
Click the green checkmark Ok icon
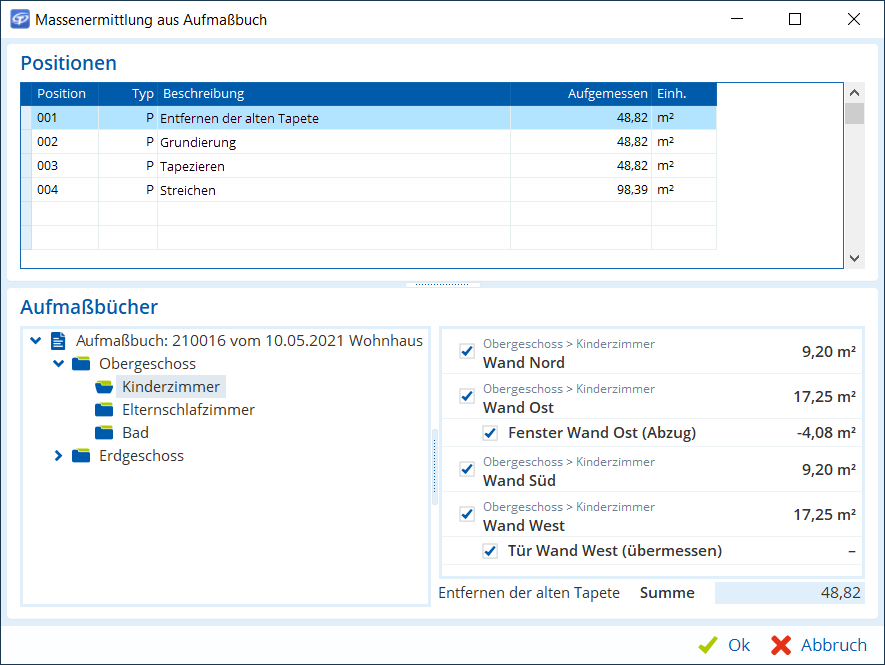click(x=708, y=645)
